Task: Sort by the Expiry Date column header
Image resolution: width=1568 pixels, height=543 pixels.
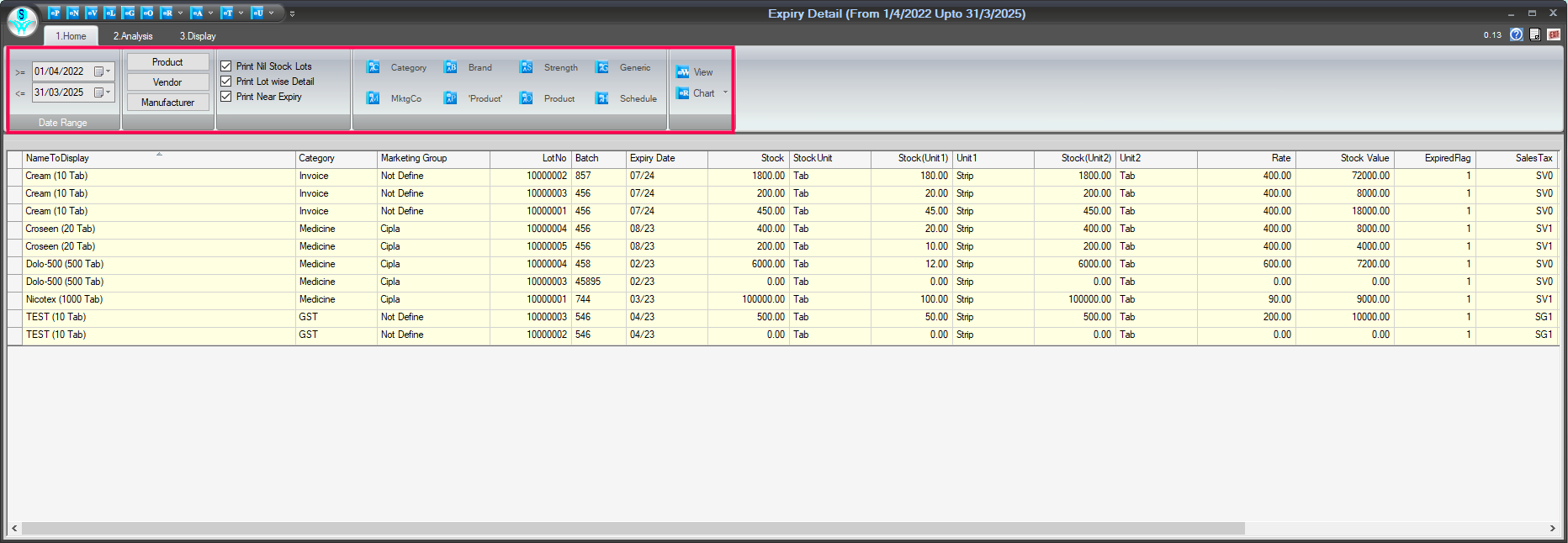Action: point(652,158)
